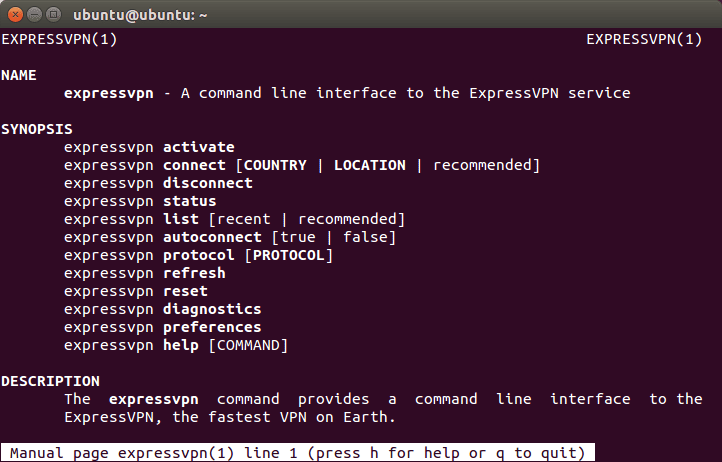Close the terminal window
Viewport: 722px width, 462px height.
point(14,15)
